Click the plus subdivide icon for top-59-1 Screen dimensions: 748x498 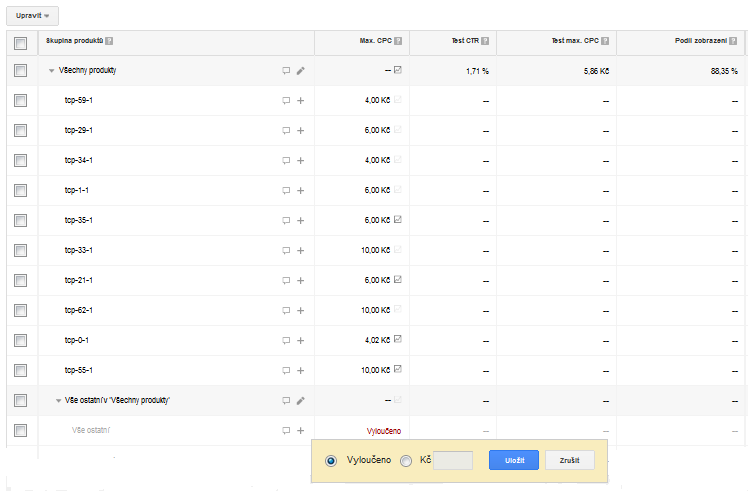point(301,101)
